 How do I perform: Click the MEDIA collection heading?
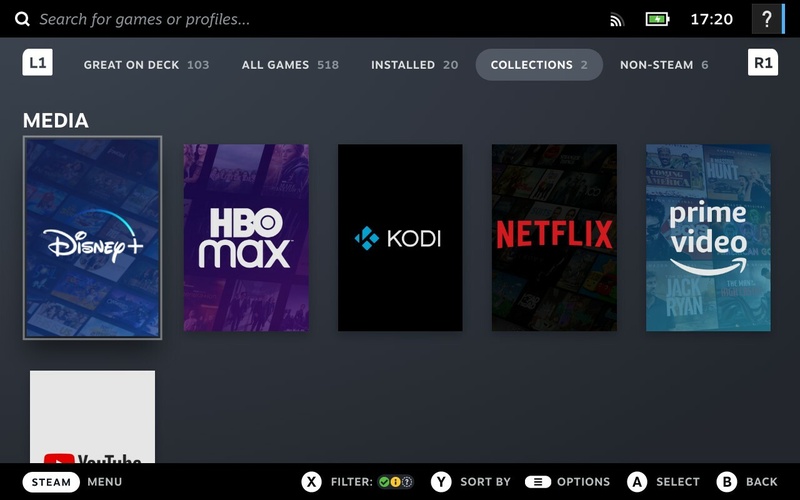[56, 121]
